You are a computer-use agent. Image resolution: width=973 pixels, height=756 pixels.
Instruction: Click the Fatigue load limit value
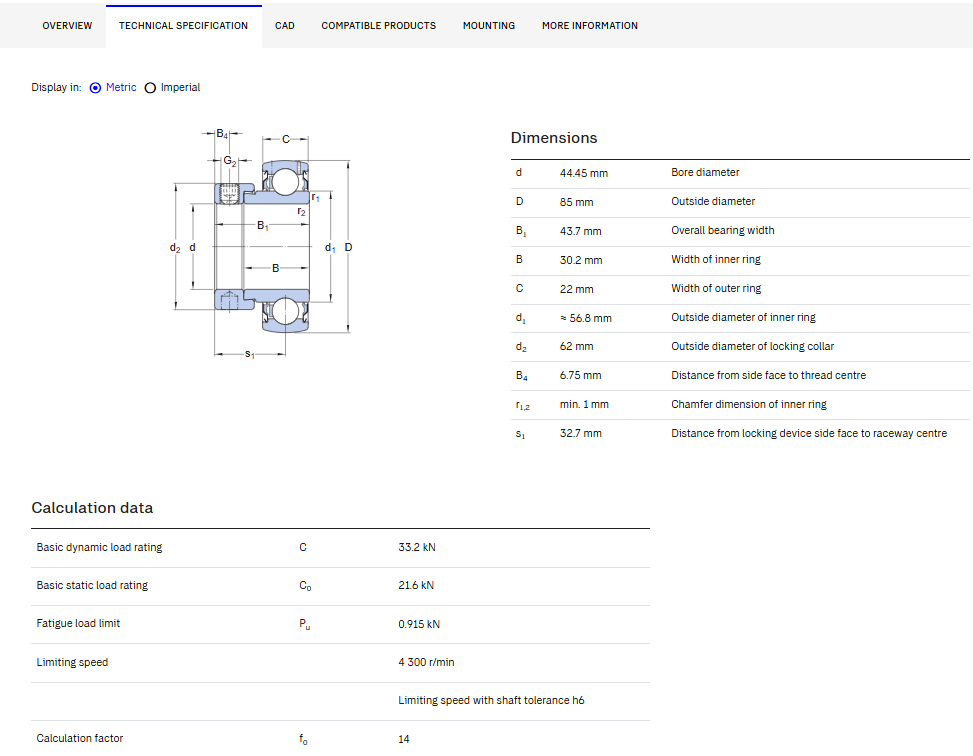coord(419,624)
